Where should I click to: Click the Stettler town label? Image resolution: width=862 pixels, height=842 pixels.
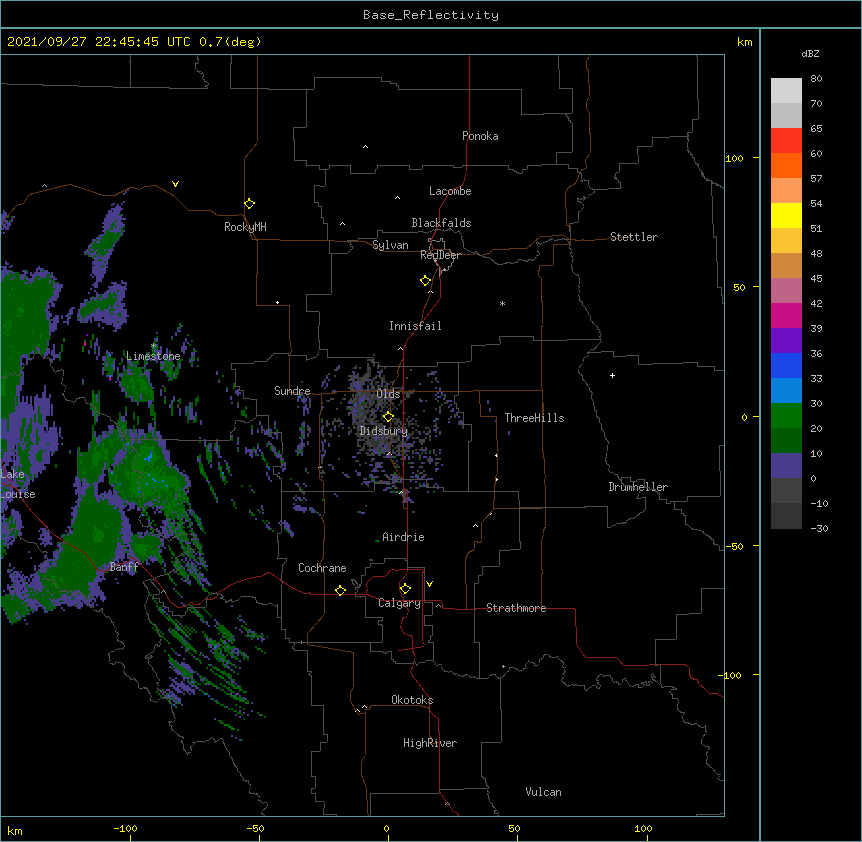pyautogui.click(x=634, y=237)
